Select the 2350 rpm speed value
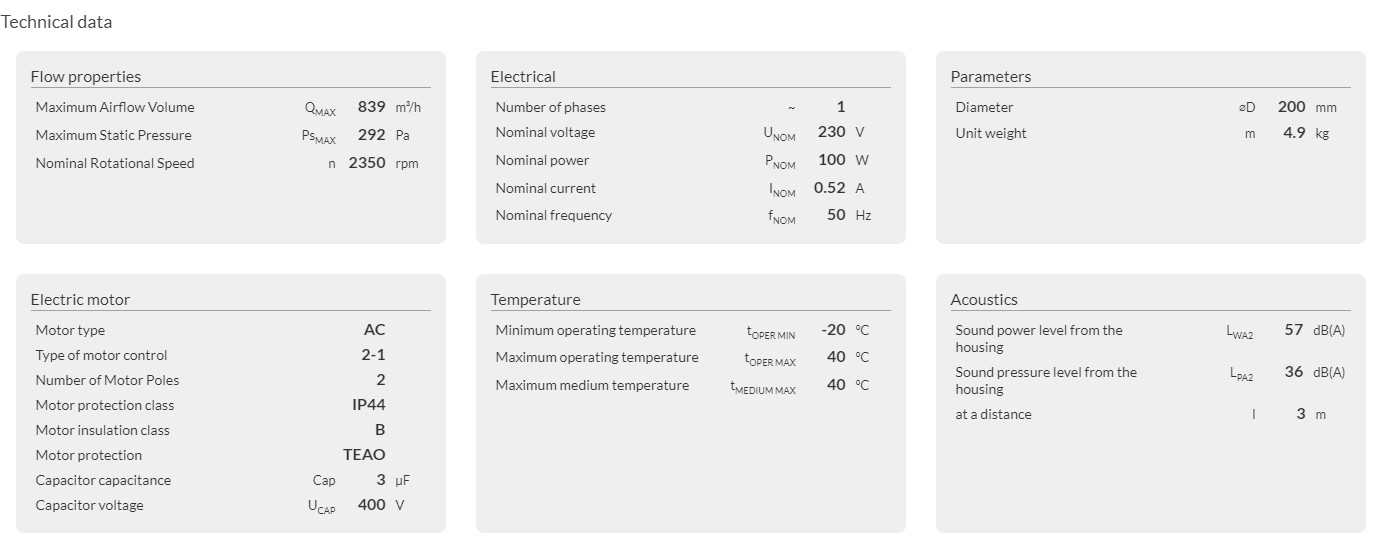Screen dimensions: 1377x553 (366, 163)
